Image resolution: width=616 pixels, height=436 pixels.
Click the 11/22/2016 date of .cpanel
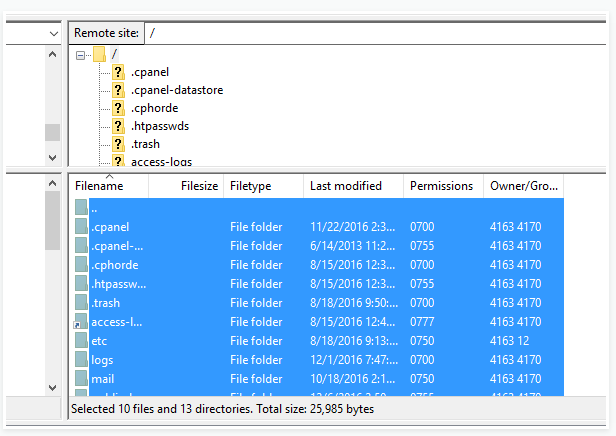(353, 227)
